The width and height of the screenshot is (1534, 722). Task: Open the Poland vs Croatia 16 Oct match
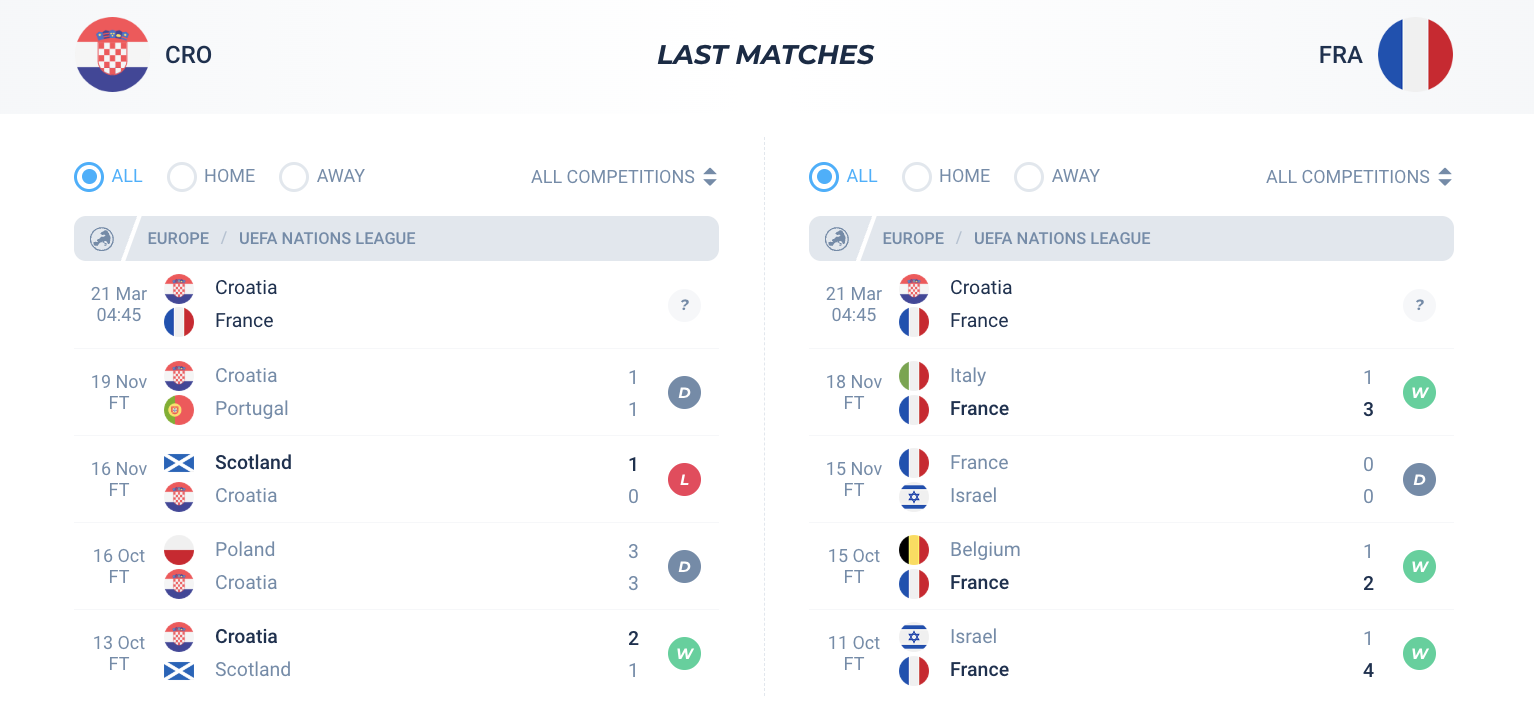point(396,567)
